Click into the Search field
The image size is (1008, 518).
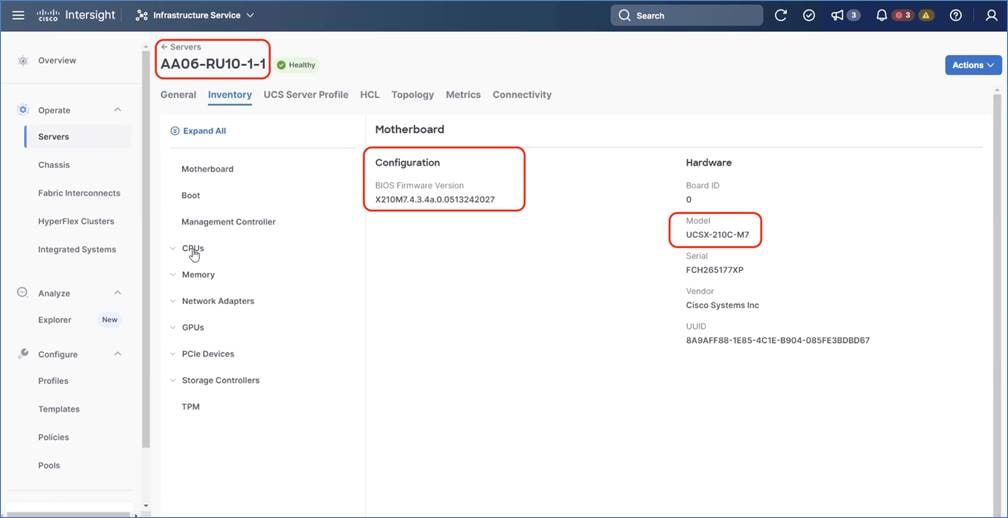click(687, 15)
